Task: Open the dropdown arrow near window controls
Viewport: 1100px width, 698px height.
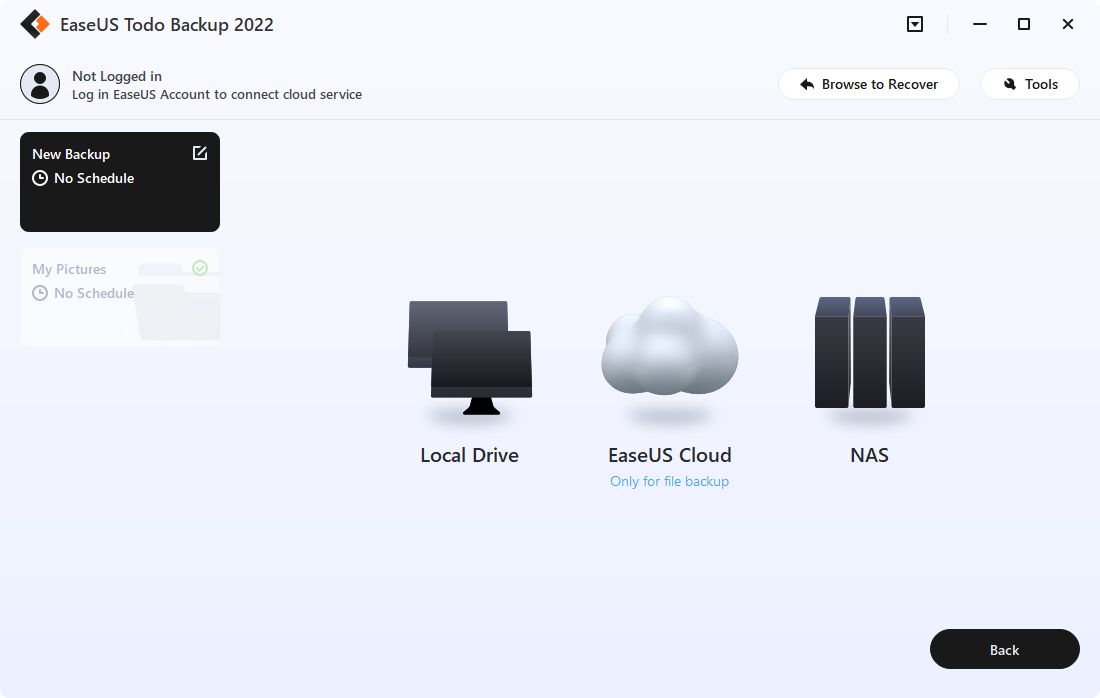Action: tap(914, 23)
